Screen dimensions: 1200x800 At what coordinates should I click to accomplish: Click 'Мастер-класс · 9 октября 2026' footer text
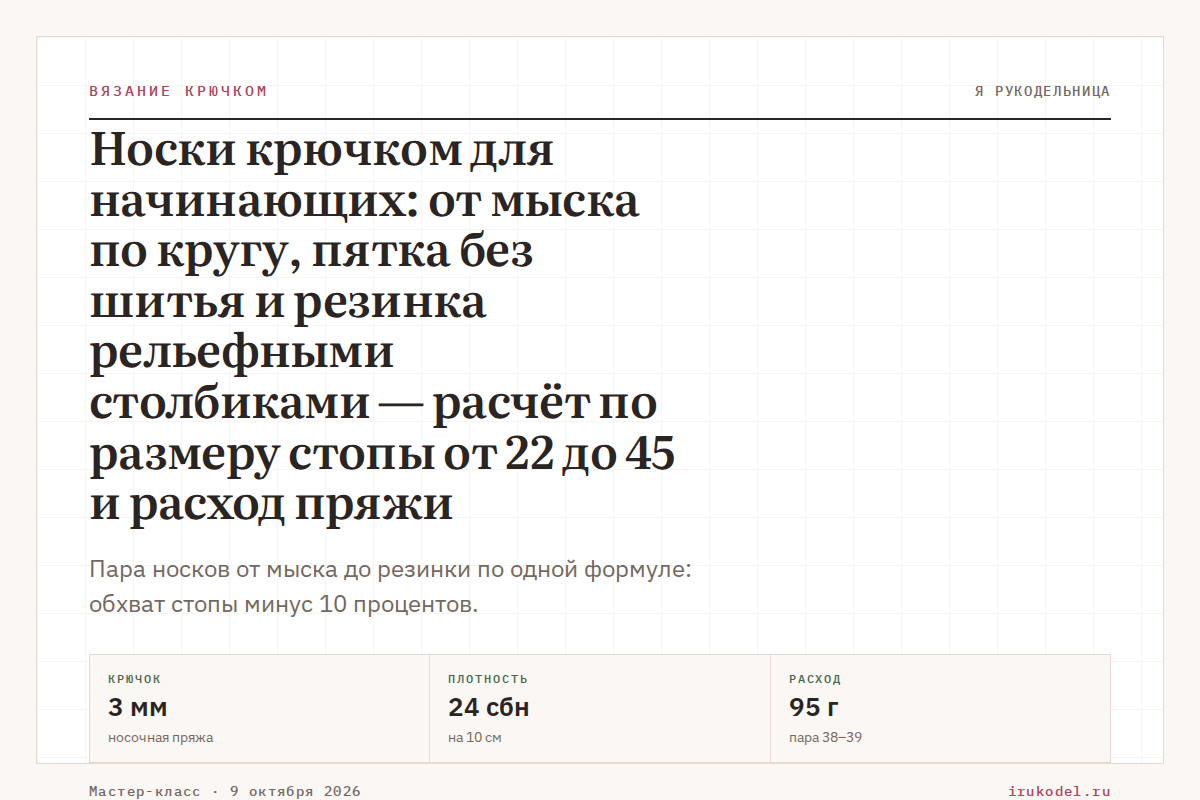pos(225,791)
